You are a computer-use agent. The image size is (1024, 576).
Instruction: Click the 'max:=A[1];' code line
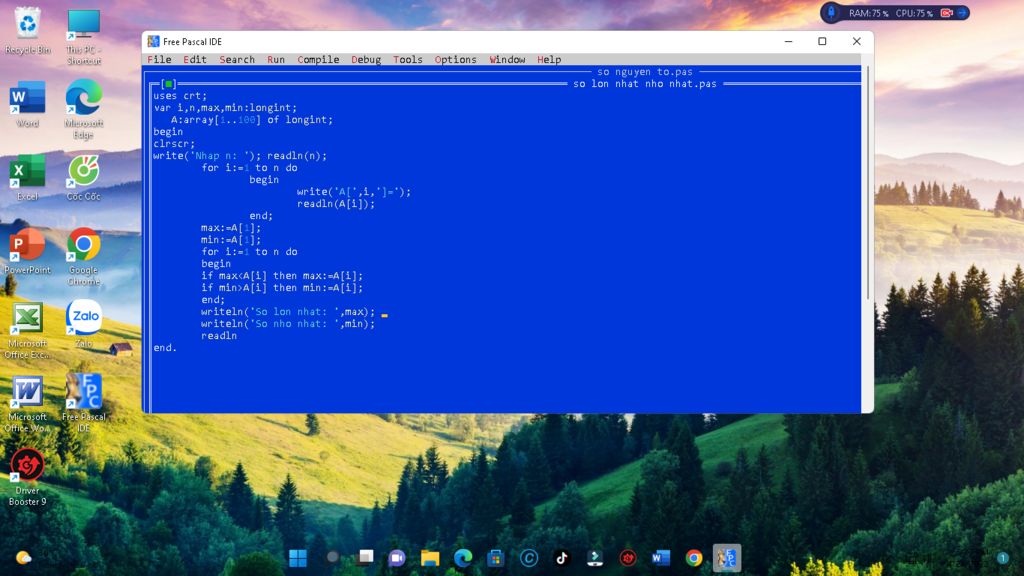[231, 228]
